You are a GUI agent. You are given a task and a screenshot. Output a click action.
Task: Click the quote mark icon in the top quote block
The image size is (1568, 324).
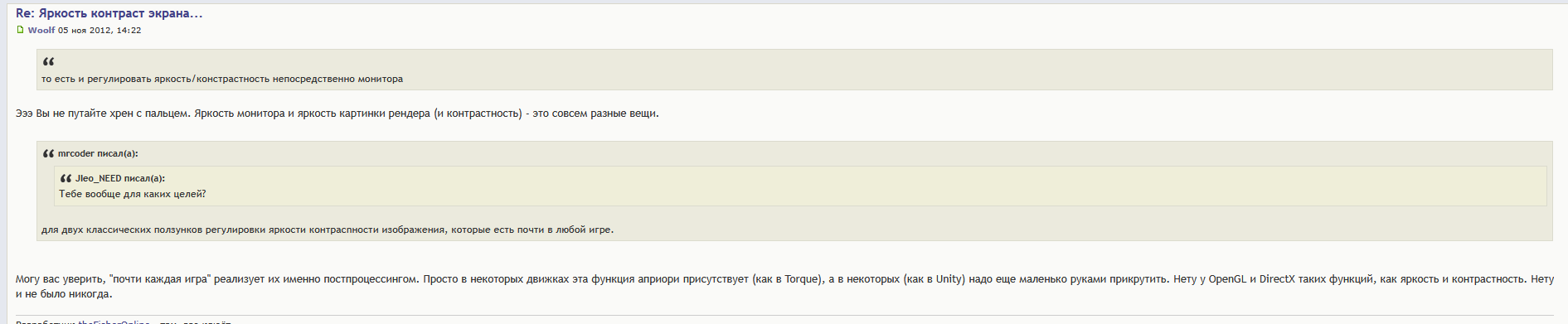point(48,62)
